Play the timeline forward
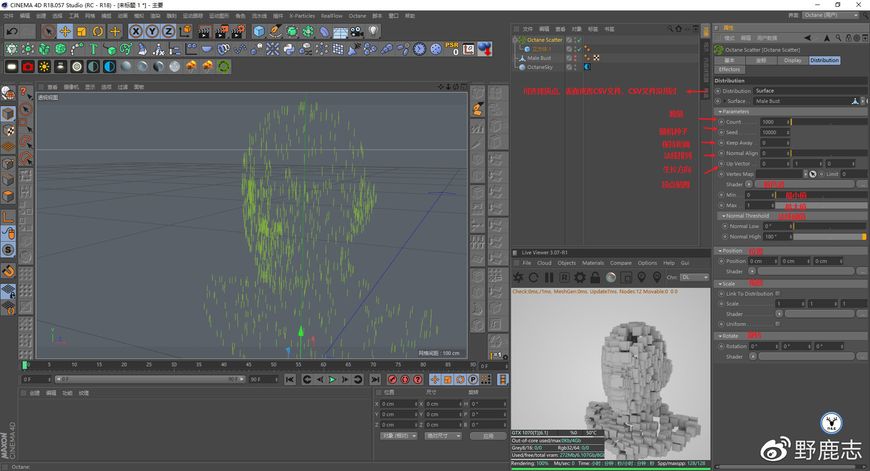This screenshot has width=870, height=471. pyautogui.click(x=332, y=379)
